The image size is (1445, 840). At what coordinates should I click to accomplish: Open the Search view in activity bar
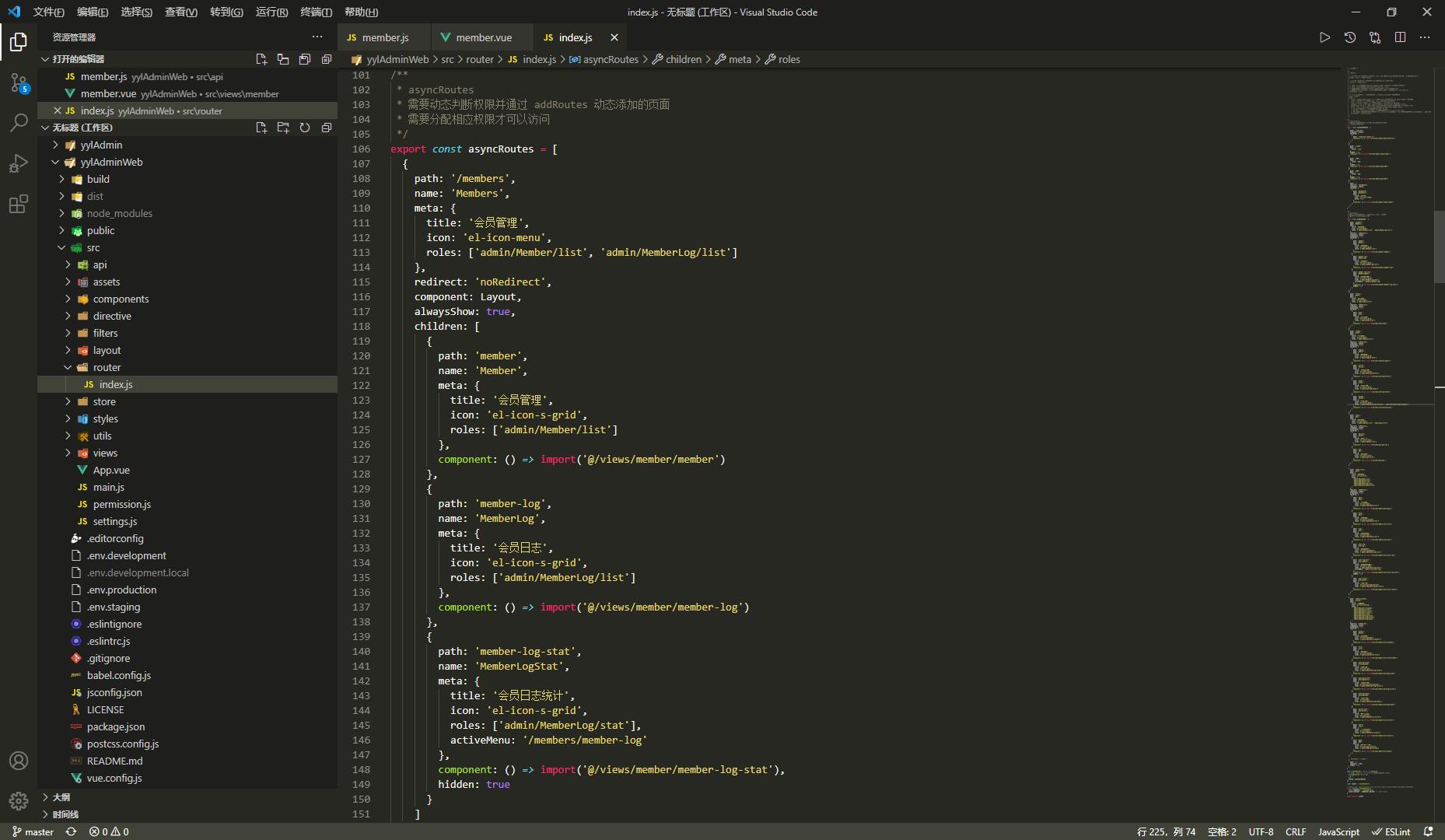coord(19,123)
